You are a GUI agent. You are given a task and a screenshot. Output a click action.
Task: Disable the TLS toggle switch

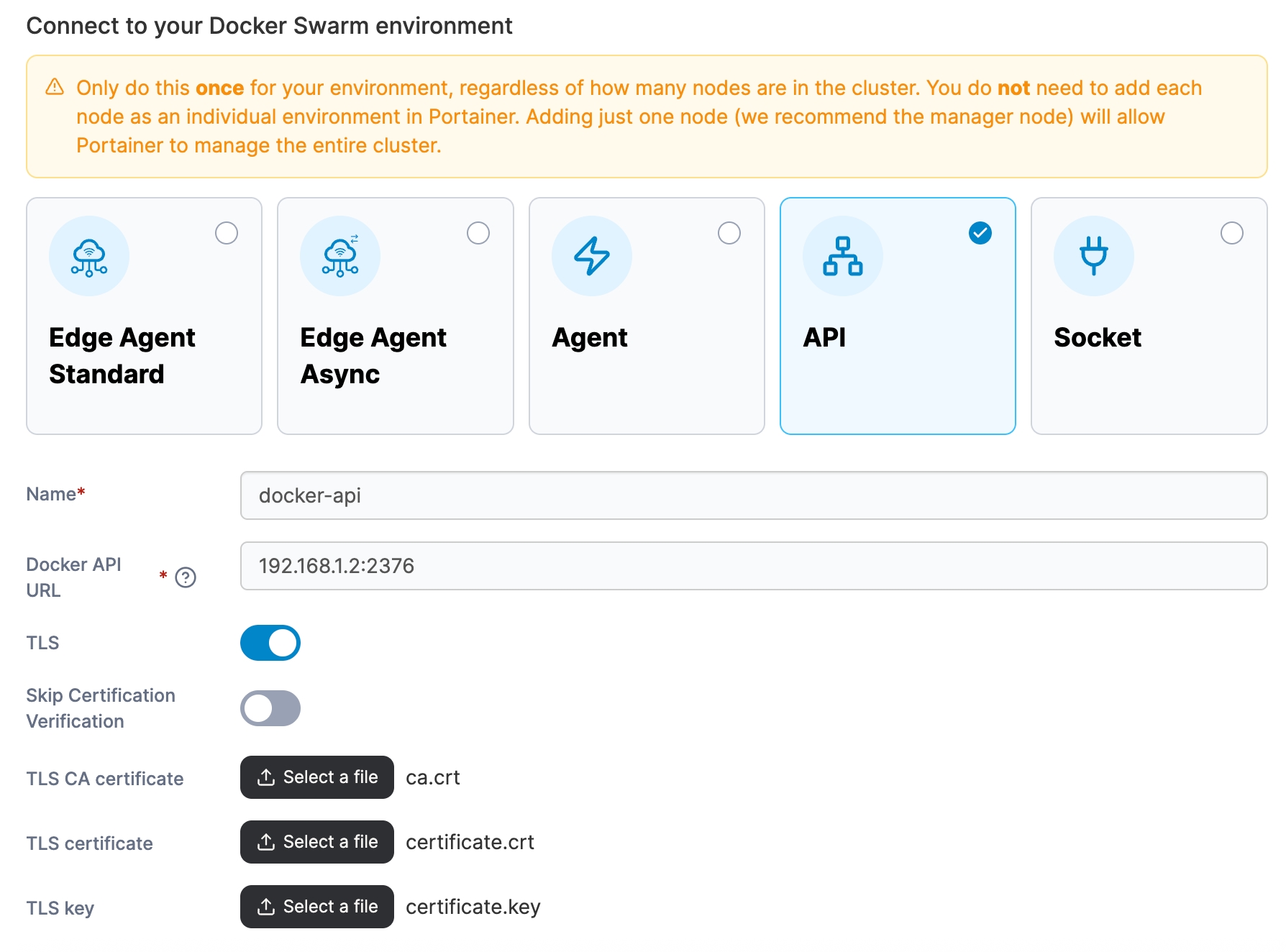[270, 643]
